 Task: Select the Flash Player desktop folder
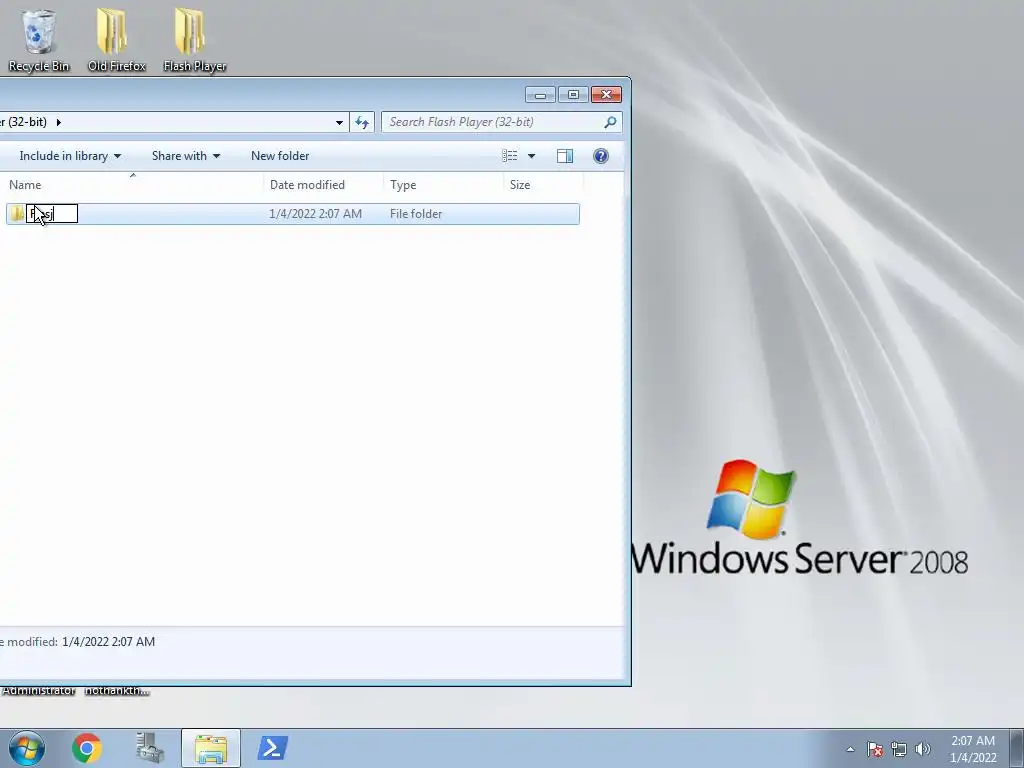(x=195, y=39)
